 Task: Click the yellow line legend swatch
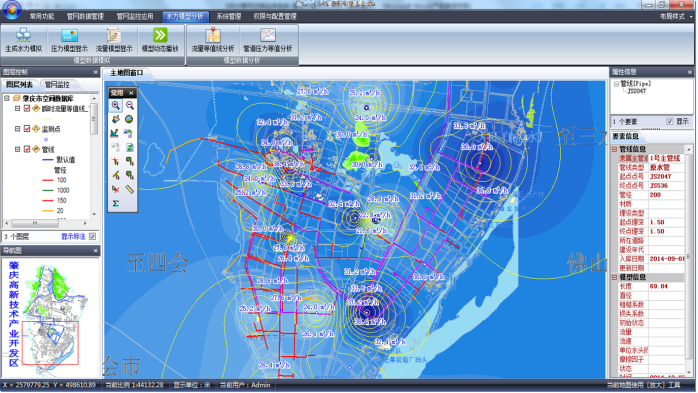click(48, 119)
